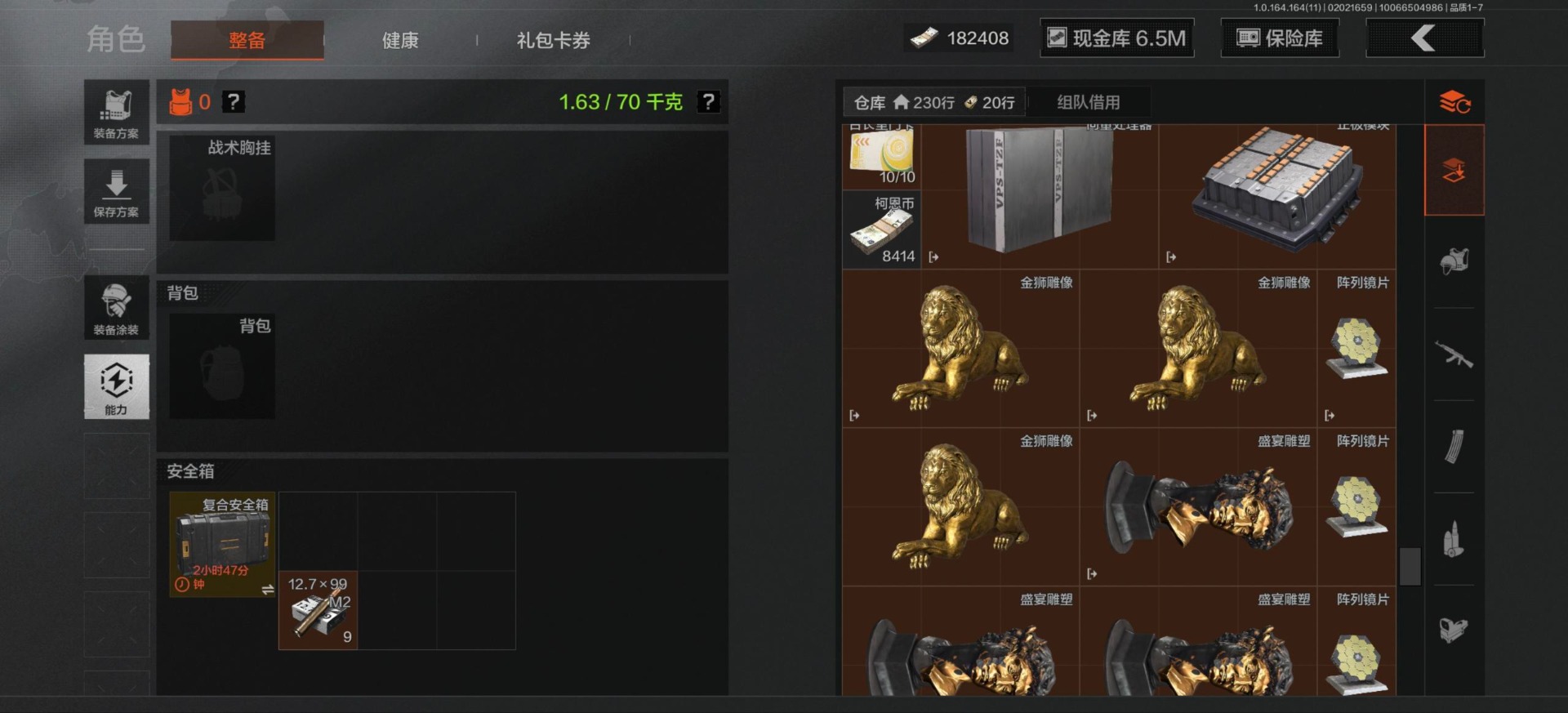Swap the 复合安全箱 via arrows icon

267,590
